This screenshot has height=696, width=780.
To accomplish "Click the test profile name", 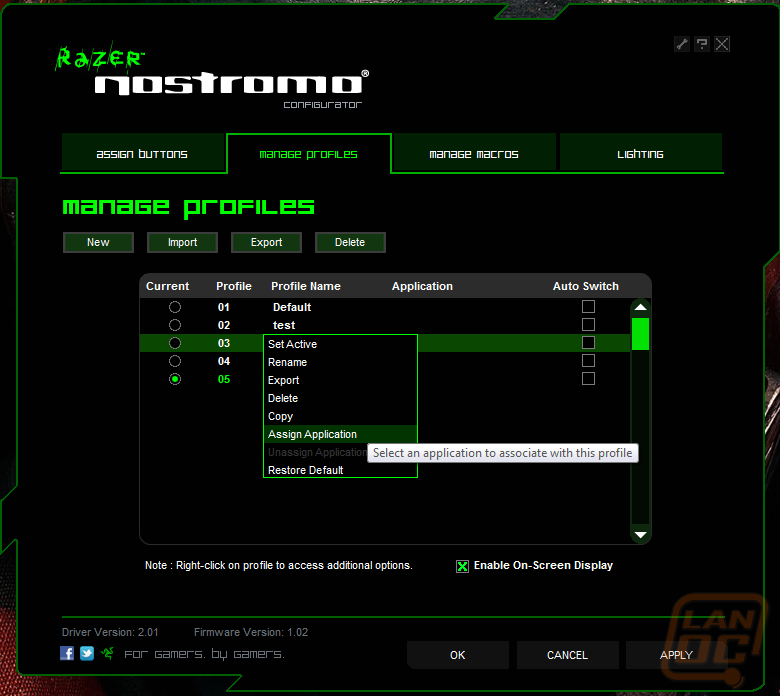I will tap(284, 325).
